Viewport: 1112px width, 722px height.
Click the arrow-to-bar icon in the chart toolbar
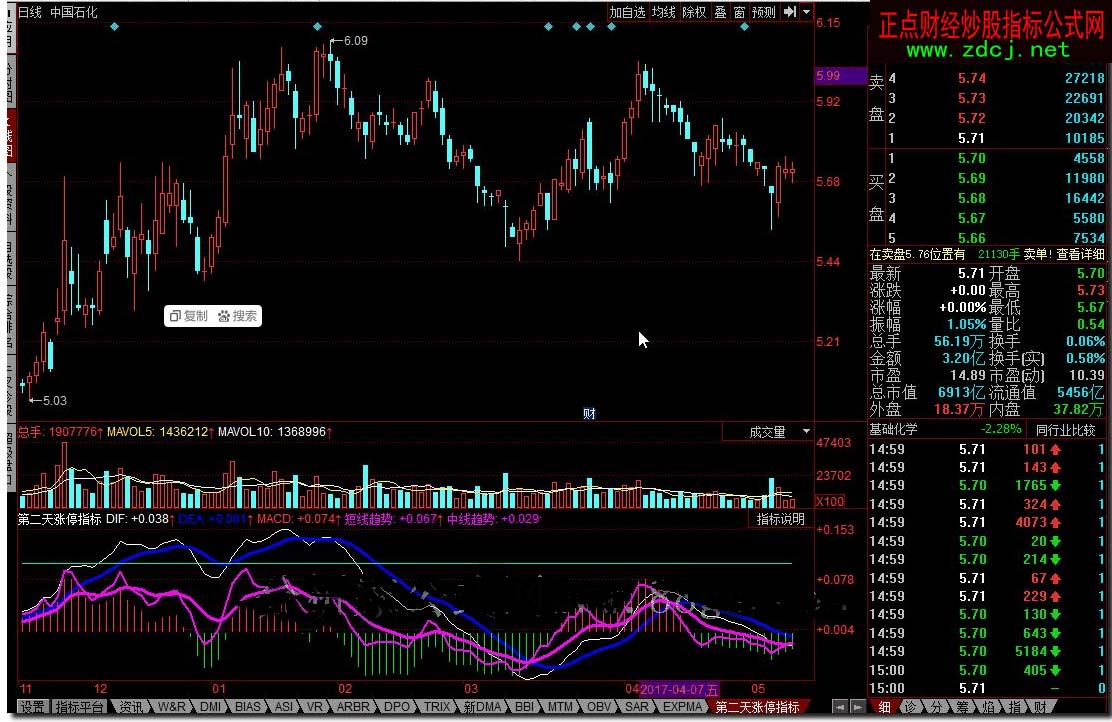790,12
